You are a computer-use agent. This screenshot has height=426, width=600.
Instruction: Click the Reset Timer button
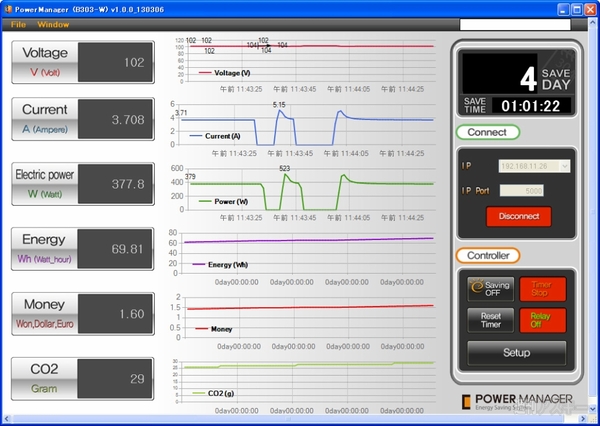[491, 320]
